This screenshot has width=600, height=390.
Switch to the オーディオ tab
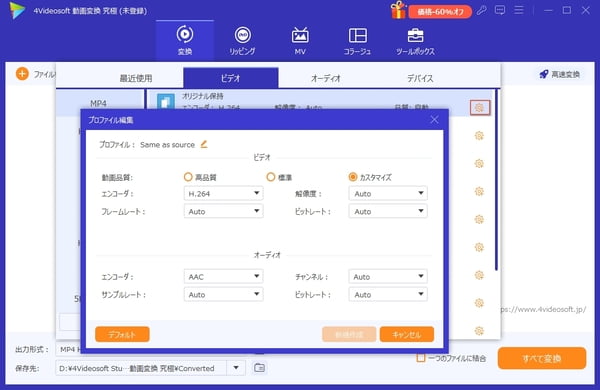326,78
